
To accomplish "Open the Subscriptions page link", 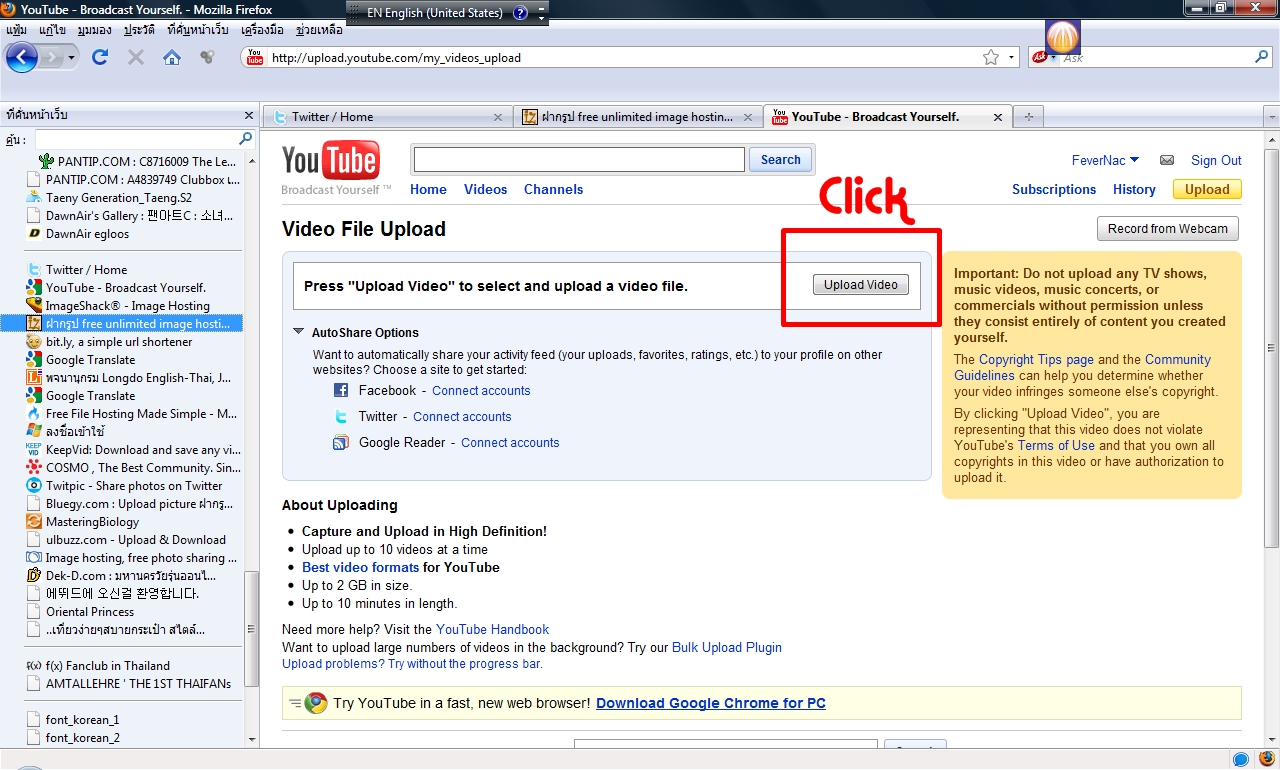I will pos(1054,189).
